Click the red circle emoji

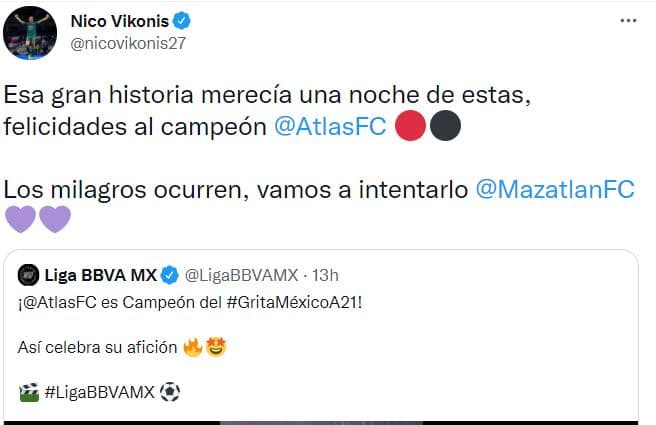[410, 125]
